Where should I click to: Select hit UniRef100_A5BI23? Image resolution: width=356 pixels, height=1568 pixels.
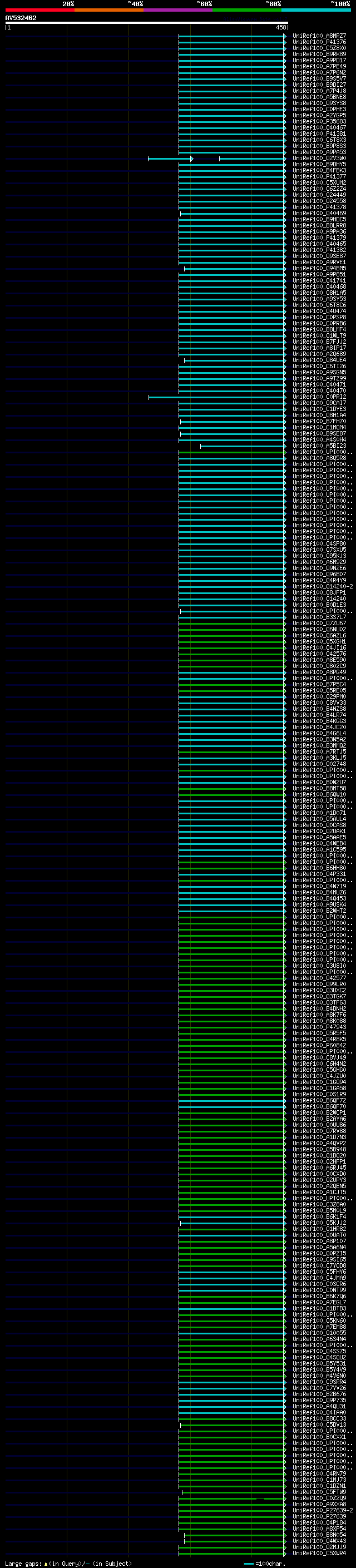(x=319, y=446)
